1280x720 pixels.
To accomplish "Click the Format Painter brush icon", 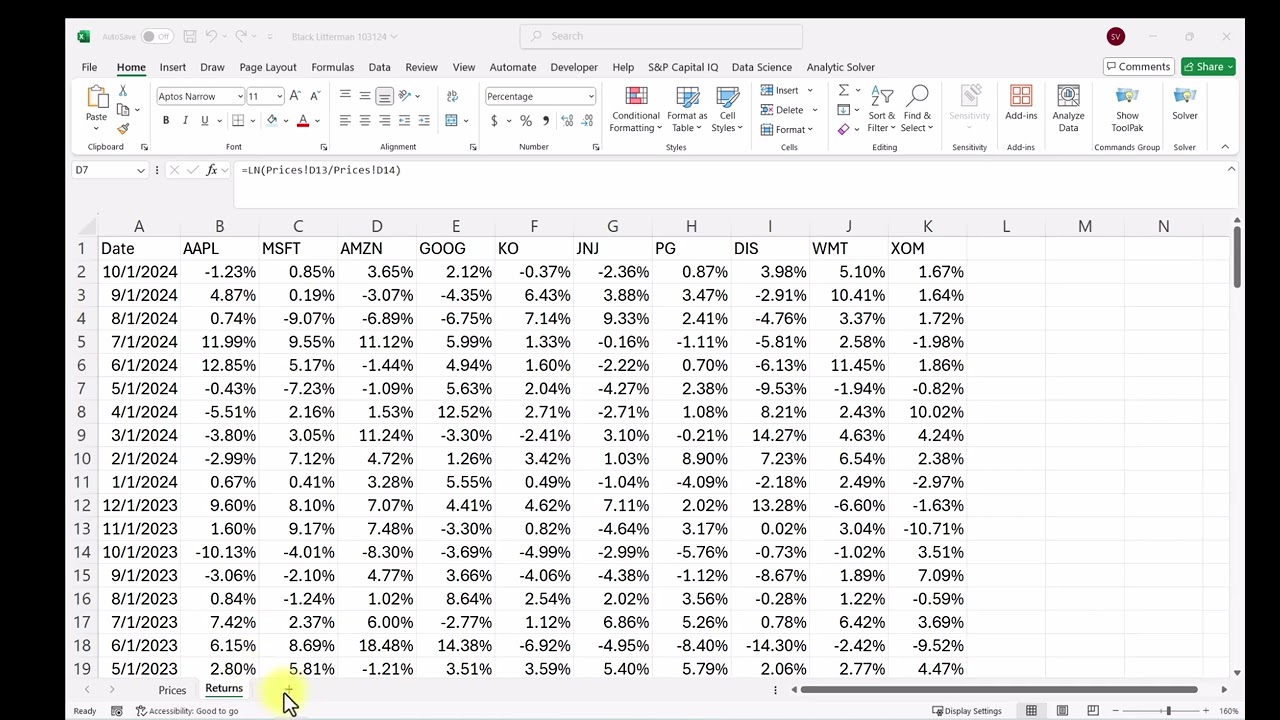I will click(123, 129).
